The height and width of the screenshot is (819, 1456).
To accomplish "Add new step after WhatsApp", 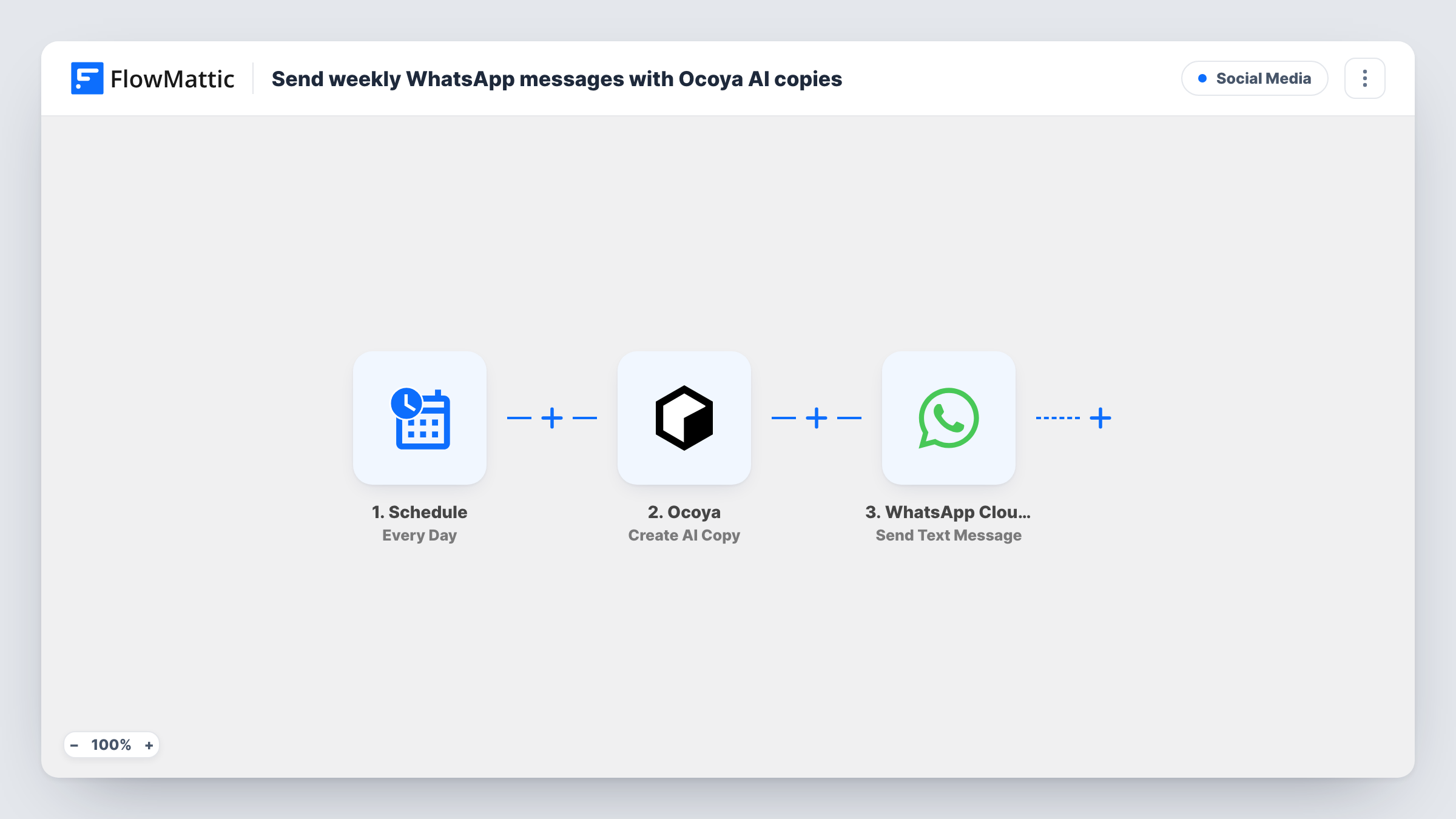I will pos(1100,418).
